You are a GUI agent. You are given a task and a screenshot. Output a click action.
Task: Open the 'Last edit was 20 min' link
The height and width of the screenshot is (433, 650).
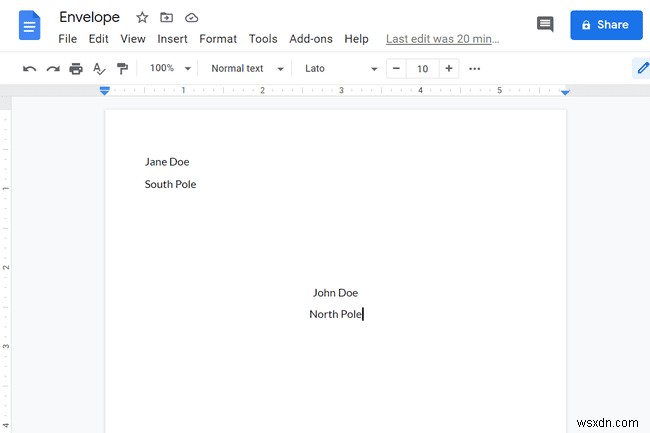pos(442,39)
